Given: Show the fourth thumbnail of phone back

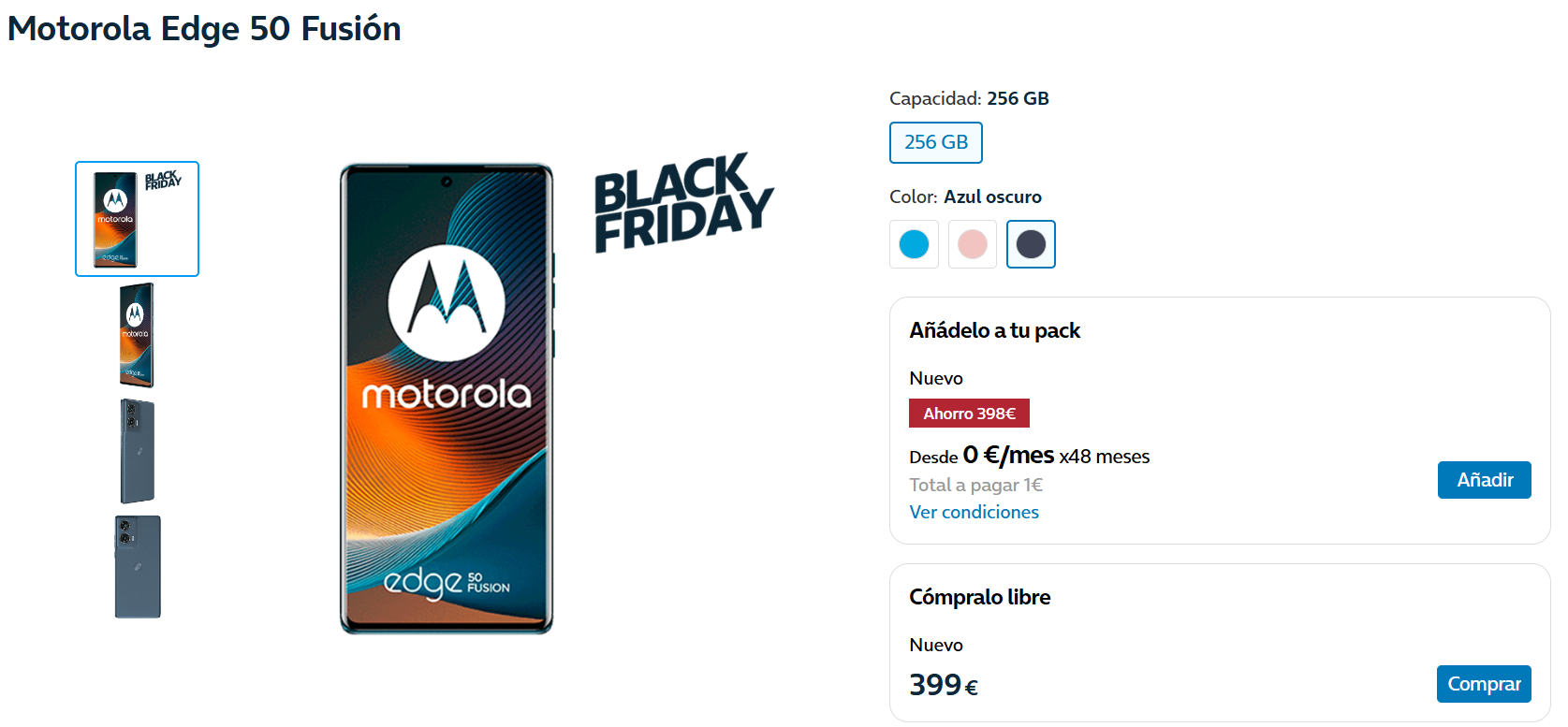Looking at the screenshot, I should coord(138,567).
